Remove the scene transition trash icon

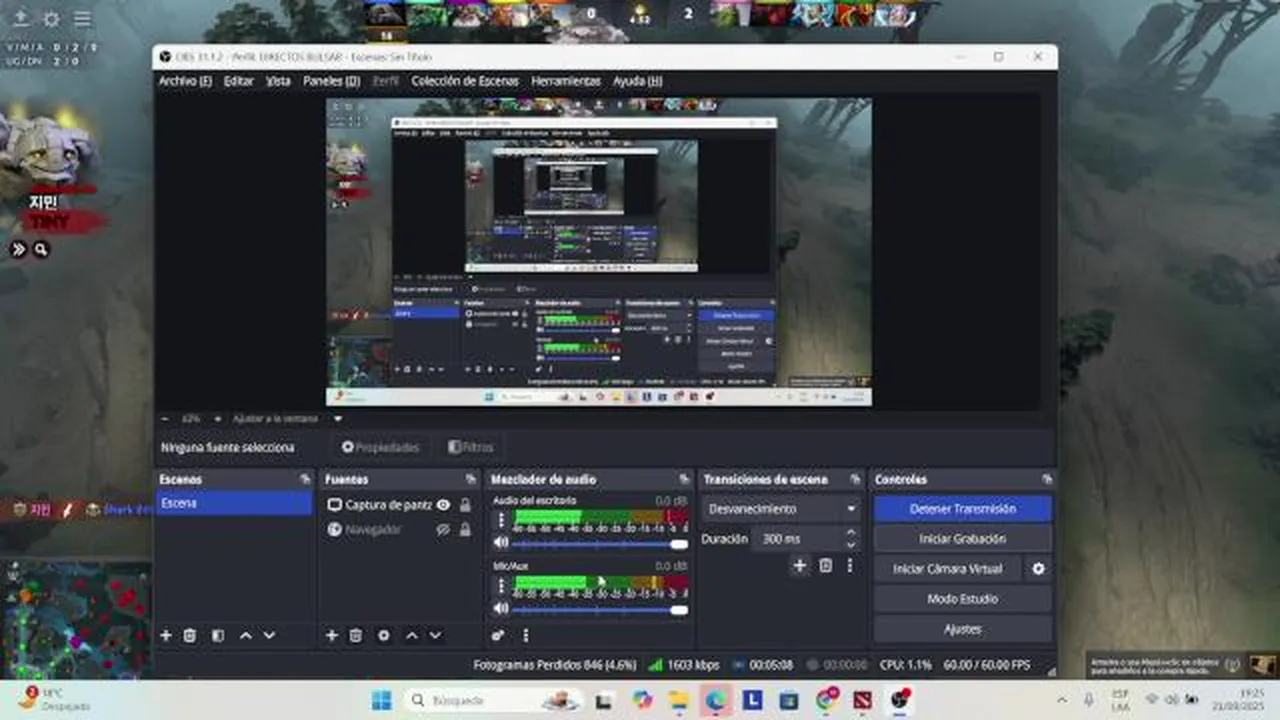[x=826, y=566]
